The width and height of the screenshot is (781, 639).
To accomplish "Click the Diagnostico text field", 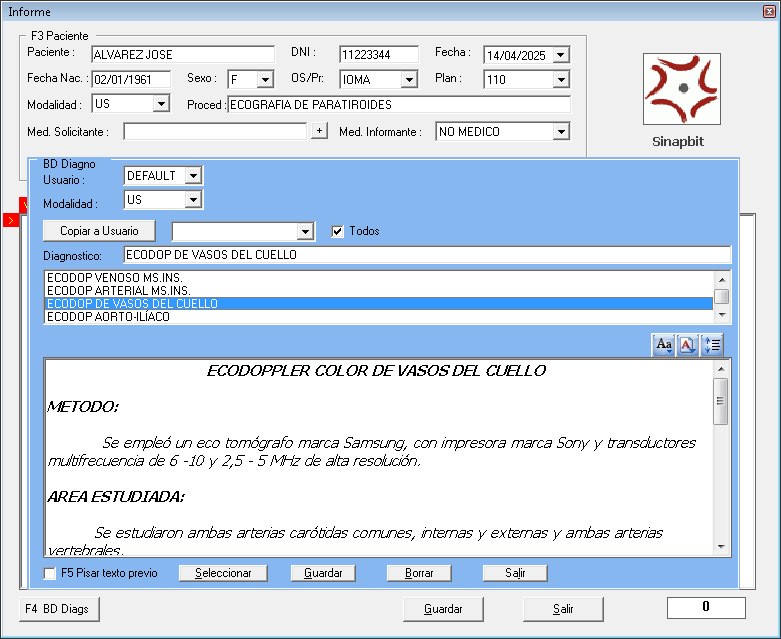I will point(427,255).
